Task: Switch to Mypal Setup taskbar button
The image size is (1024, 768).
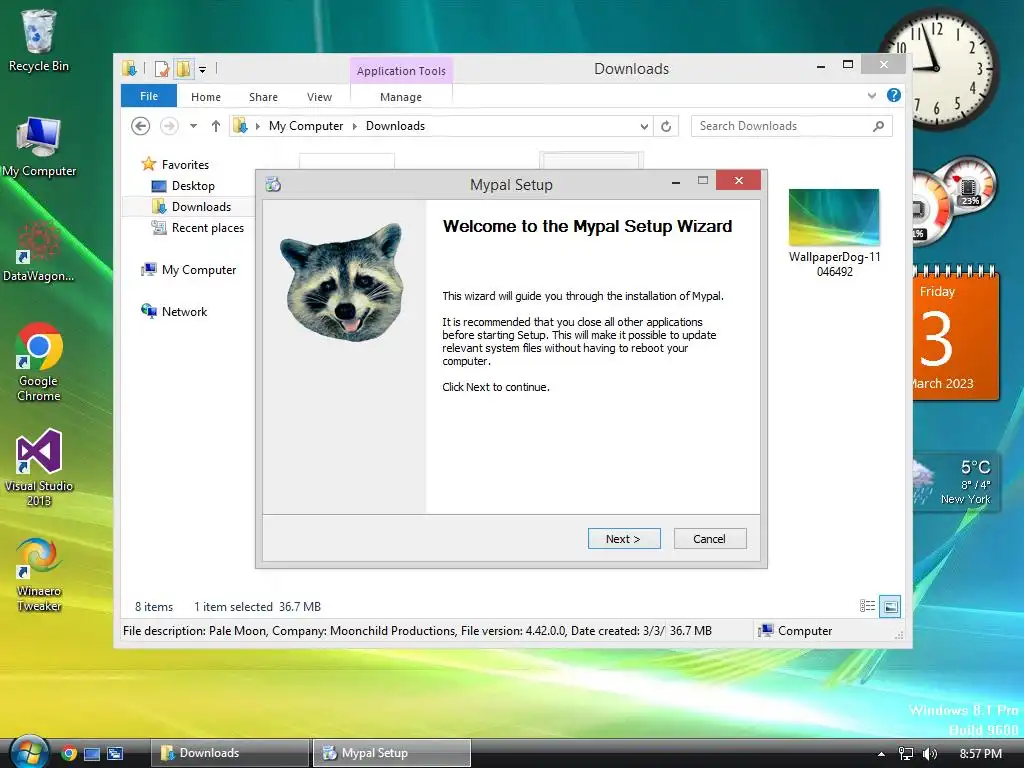Action: coord(392,753)
